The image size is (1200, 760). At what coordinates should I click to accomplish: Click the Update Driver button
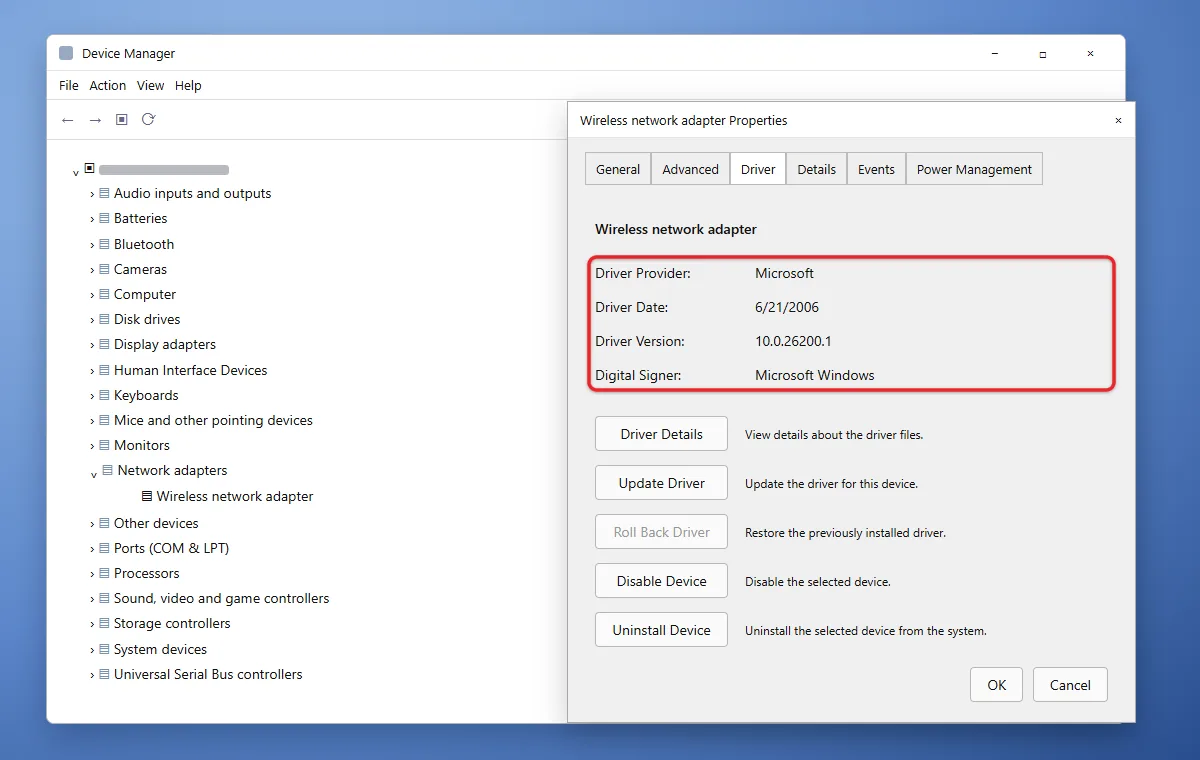tap(661, 483)
